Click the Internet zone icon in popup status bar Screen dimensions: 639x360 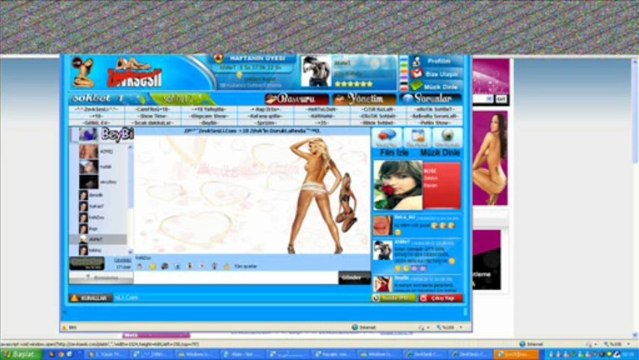(355, 327)
